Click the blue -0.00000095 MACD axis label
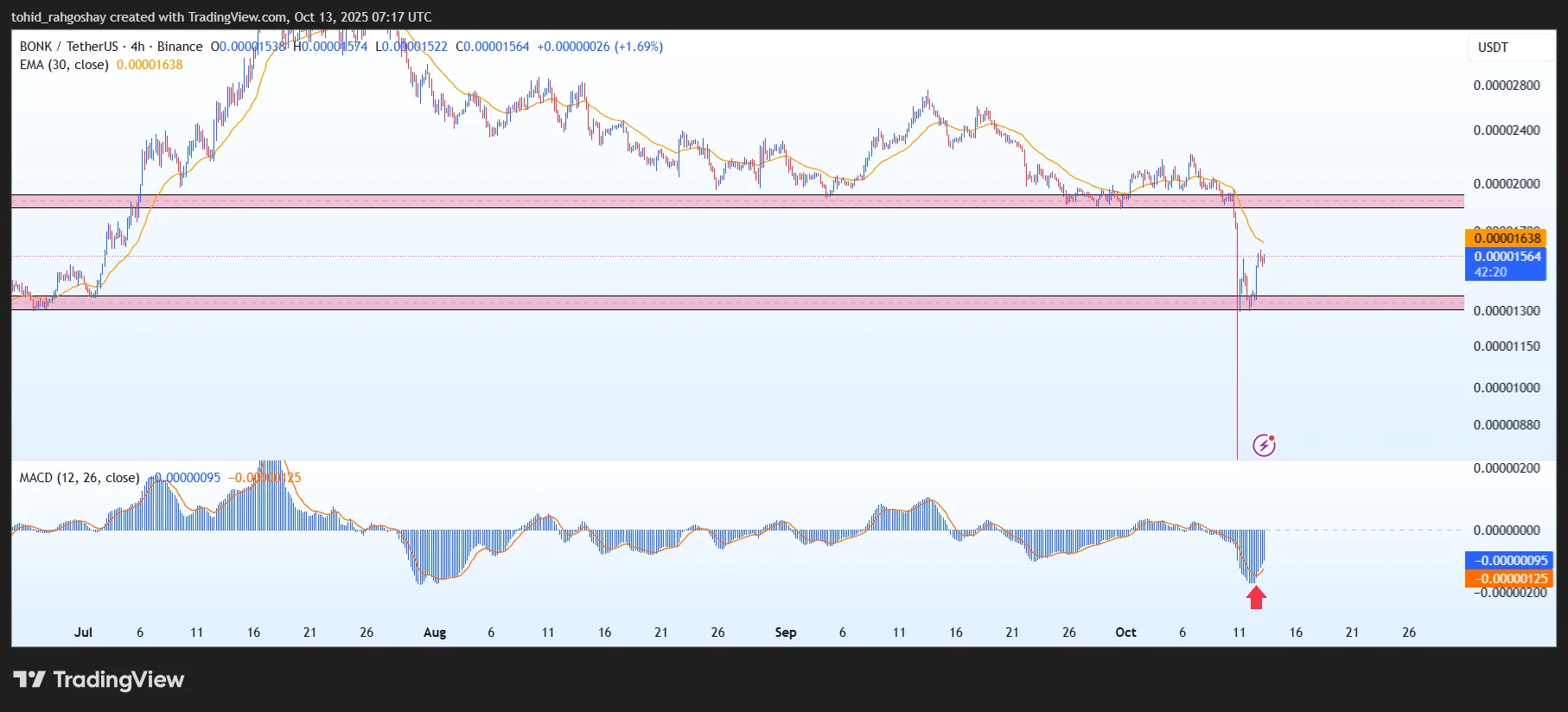 pyautogui.click(x=1508, y=560)
